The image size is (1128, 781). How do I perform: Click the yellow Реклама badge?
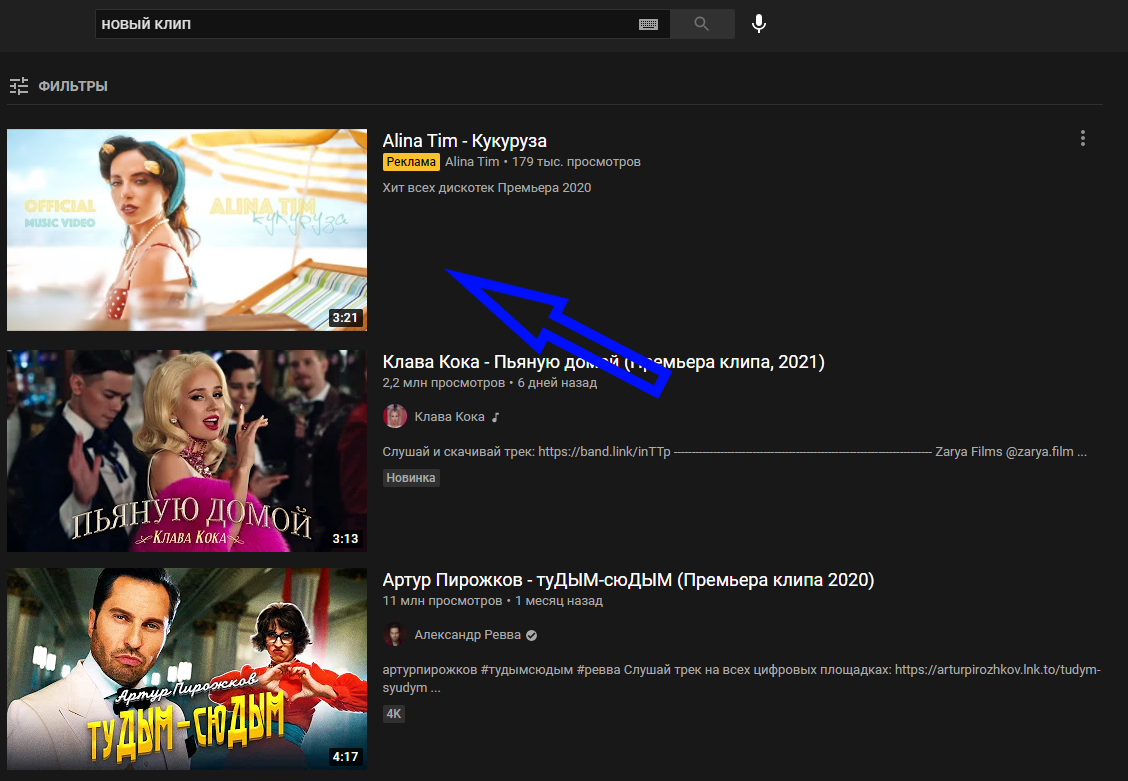(x=411, y=162)
